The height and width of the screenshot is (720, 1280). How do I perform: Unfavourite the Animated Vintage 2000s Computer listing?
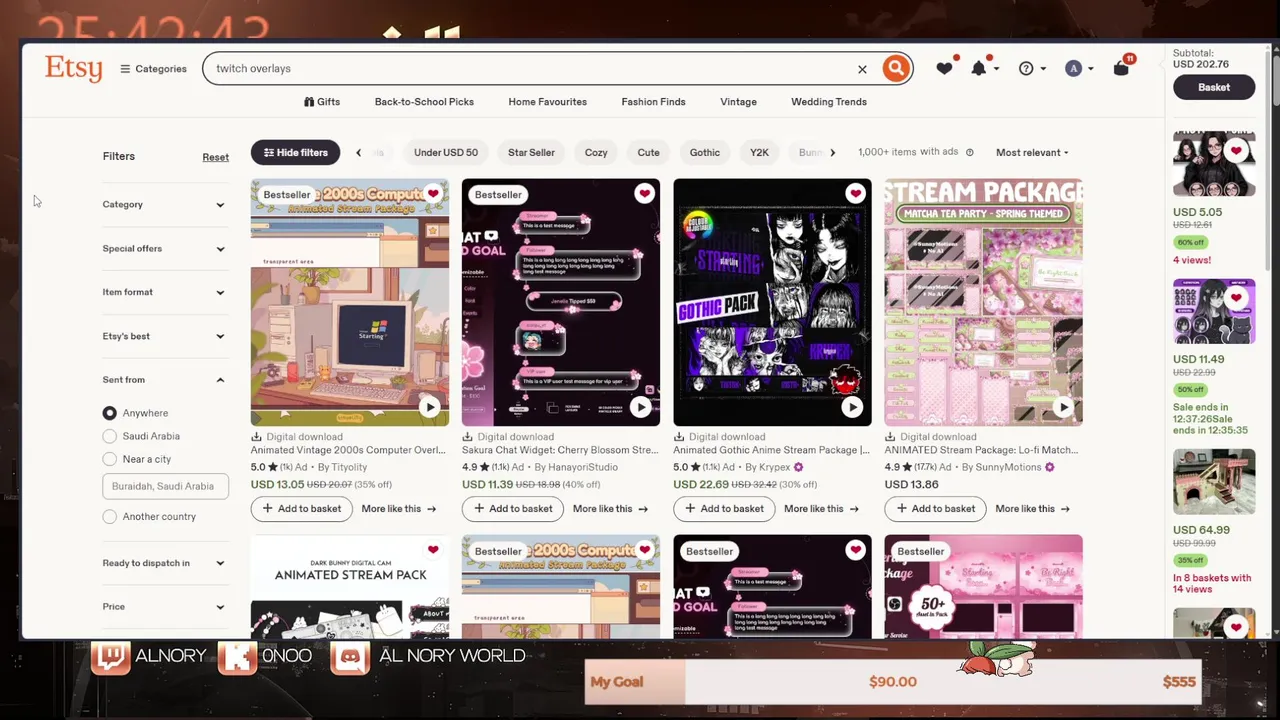point(433,194)
